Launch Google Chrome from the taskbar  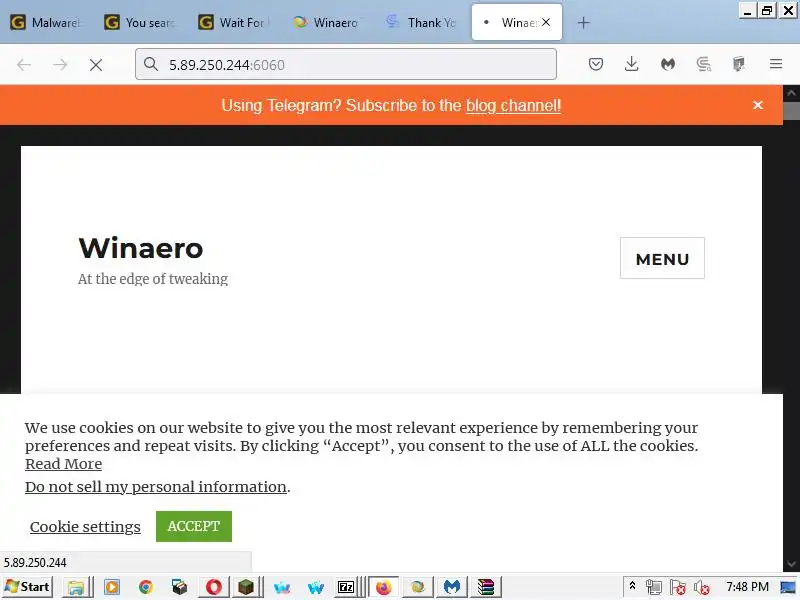pos(146,587)
